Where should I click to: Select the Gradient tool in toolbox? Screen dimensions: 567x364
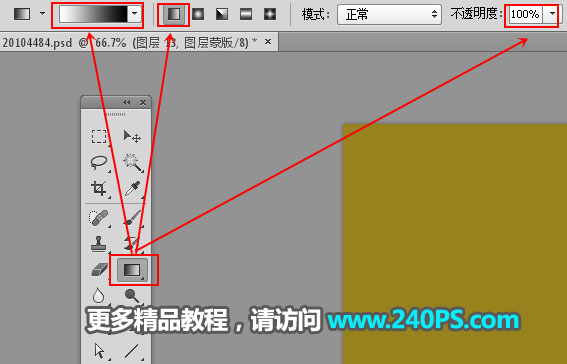click(x=132, y=270)
